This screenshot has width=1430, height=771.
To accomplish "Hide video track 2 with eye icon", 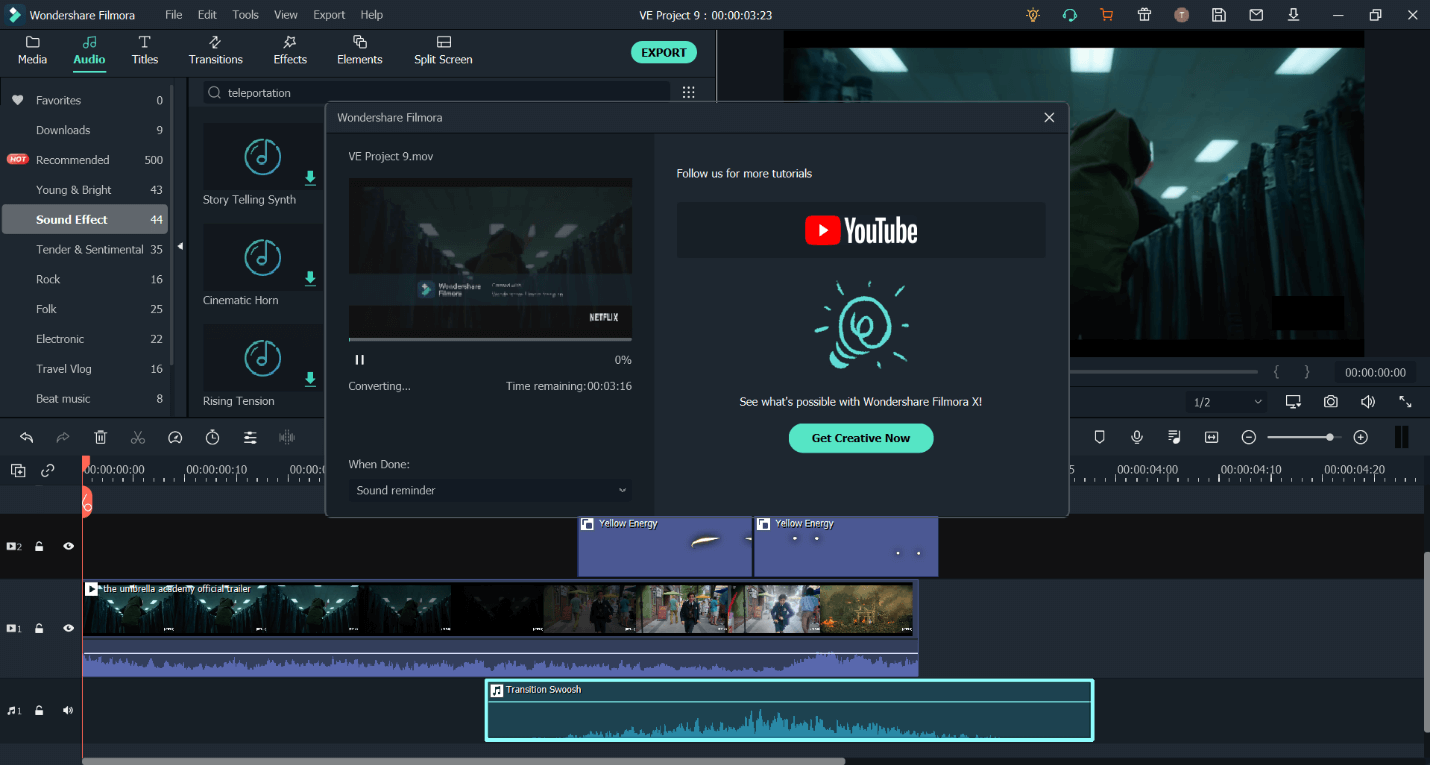I will pyautogui.click(x=68, y=547).
